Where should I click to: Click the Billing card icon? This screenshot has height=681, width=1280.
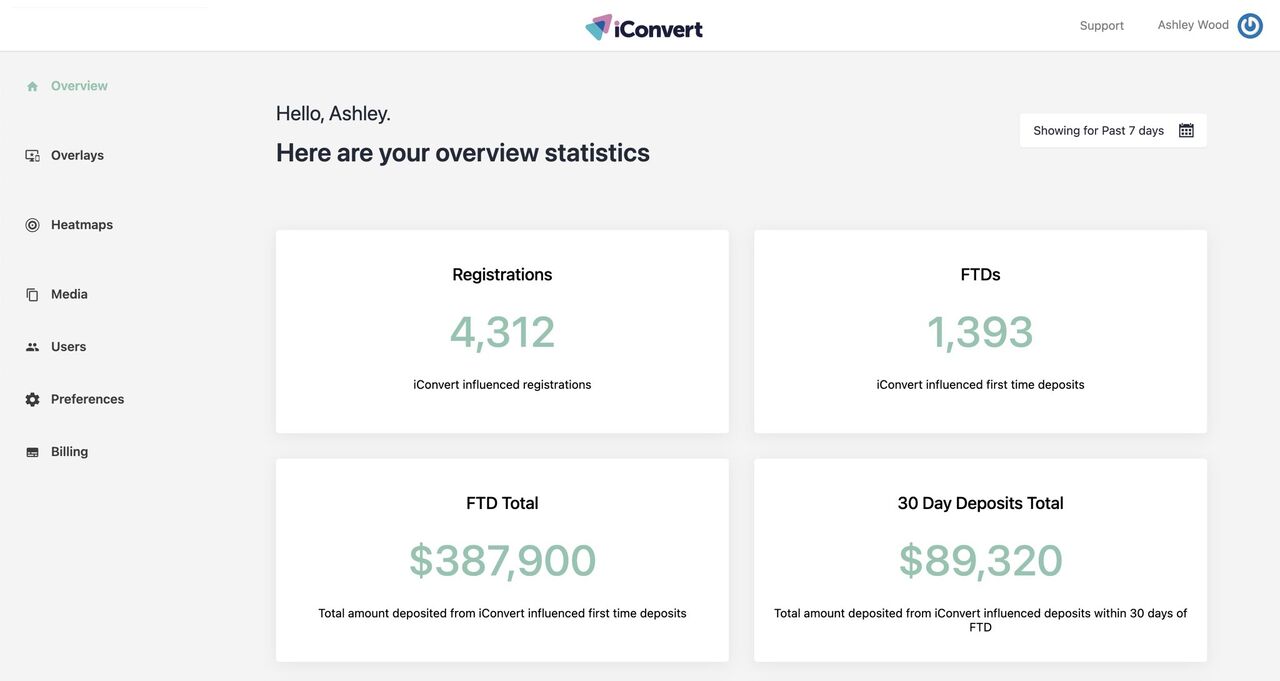point(32,452)
